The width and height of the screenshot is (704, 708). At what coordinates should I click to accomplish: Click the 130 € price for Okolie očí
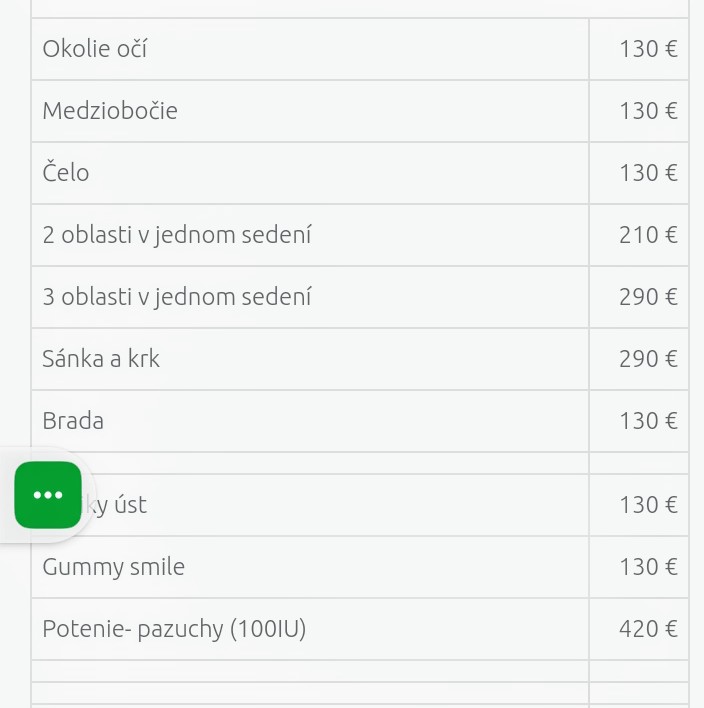(648, 49)
